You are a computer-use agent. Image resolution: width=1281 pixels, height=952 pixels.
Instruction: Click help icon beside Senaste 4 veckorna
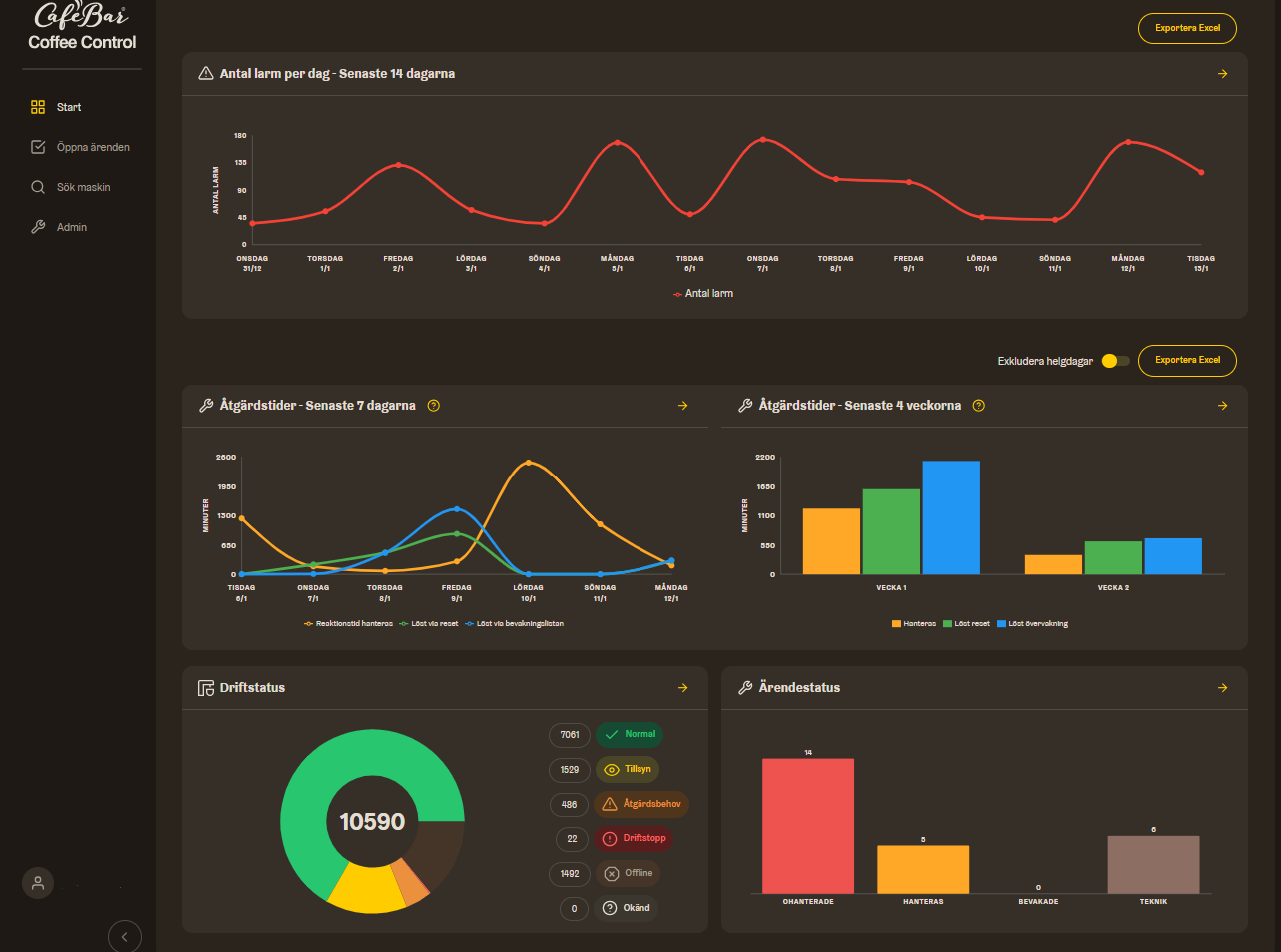[978, 406]
